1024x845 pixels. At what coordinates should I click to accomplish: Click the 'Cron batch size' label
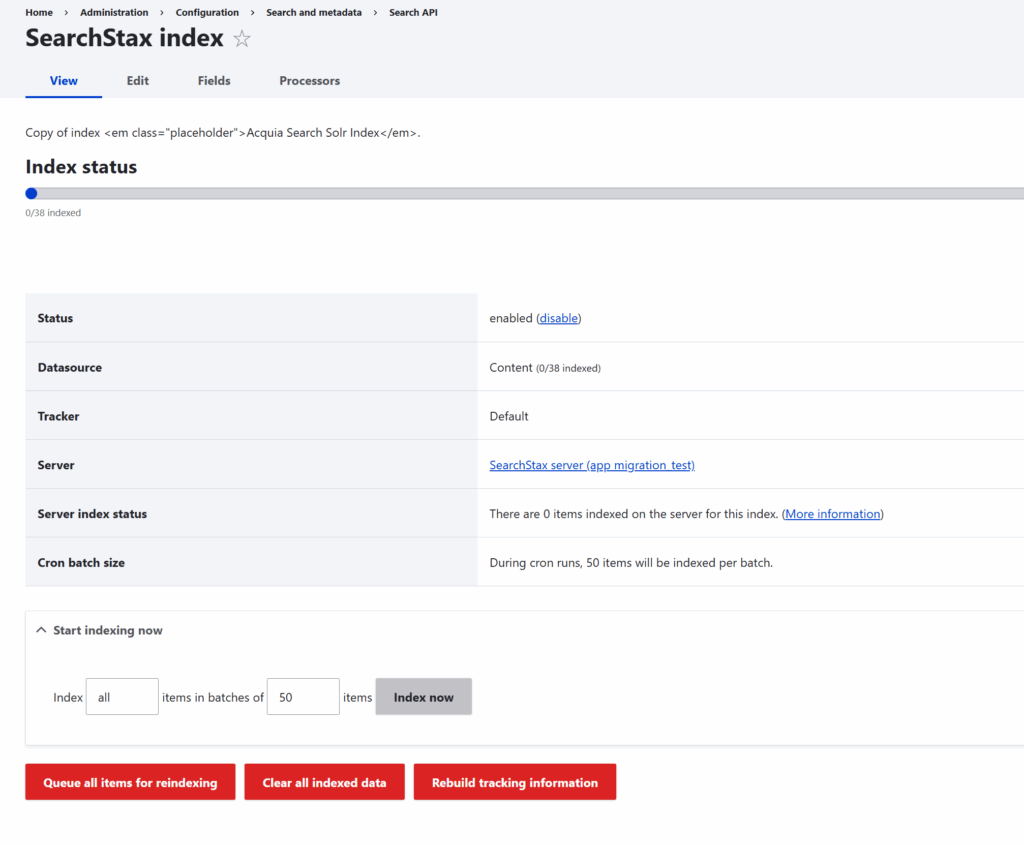[81, 563]
